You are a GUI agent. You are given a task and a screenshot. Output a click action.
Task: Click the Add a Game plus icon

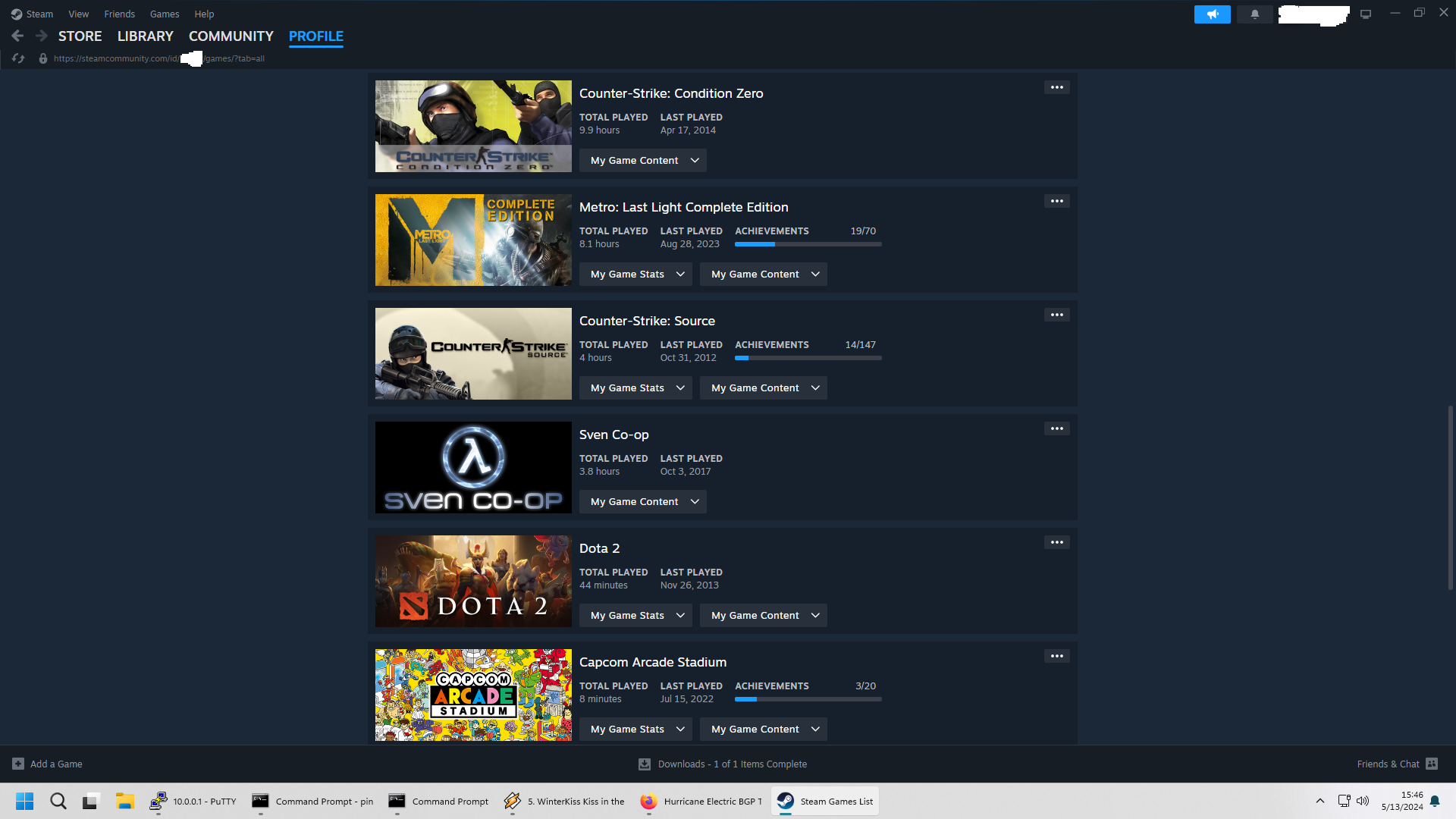[18, 764]
